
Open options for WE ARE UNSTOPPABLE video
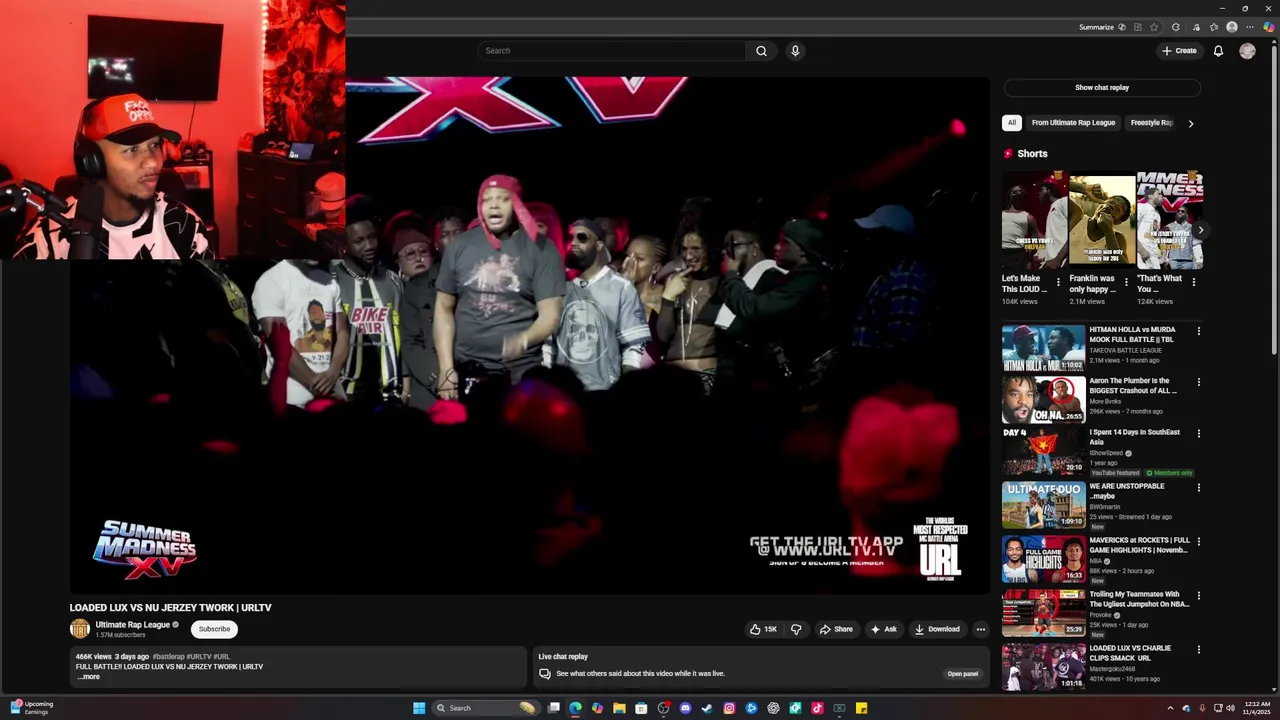(1198, 488)
